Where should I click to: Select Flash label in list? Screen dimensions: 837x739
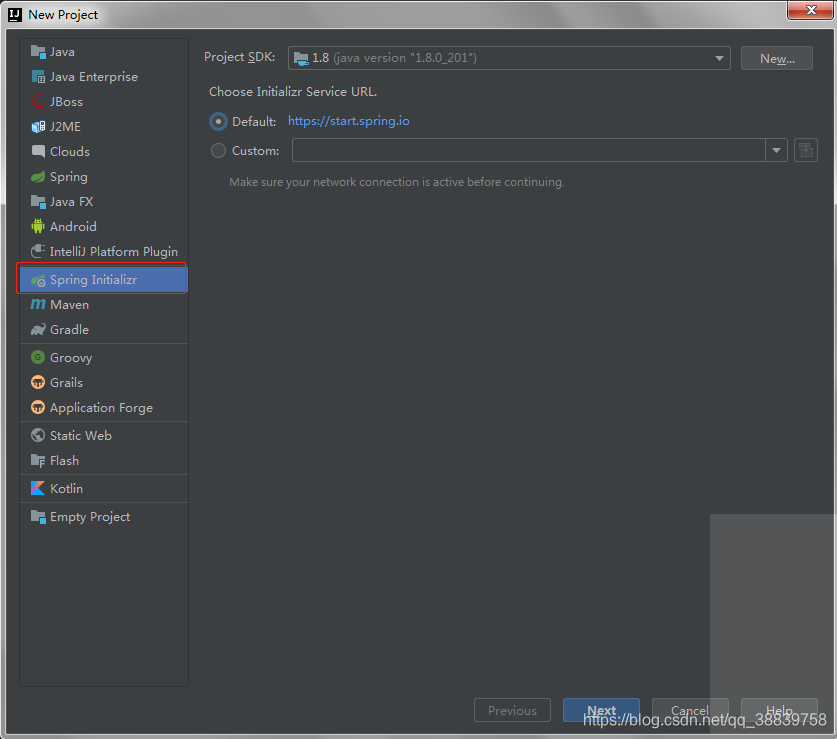click(64, 460)
